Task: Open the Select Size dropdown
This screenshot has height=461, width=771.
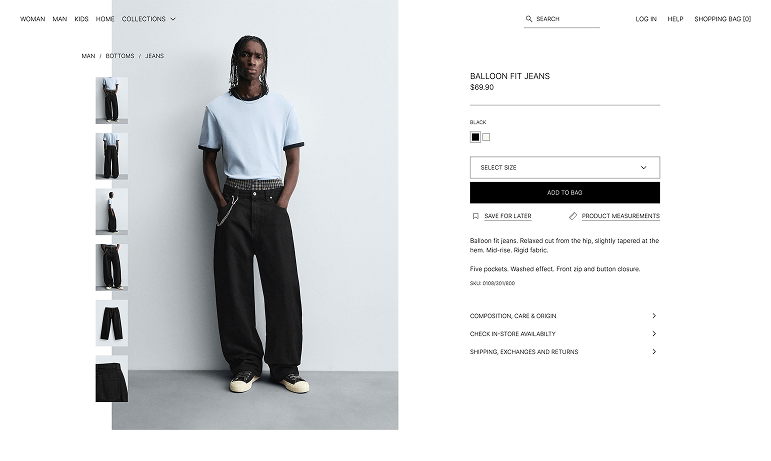Action: click(564, 168)
